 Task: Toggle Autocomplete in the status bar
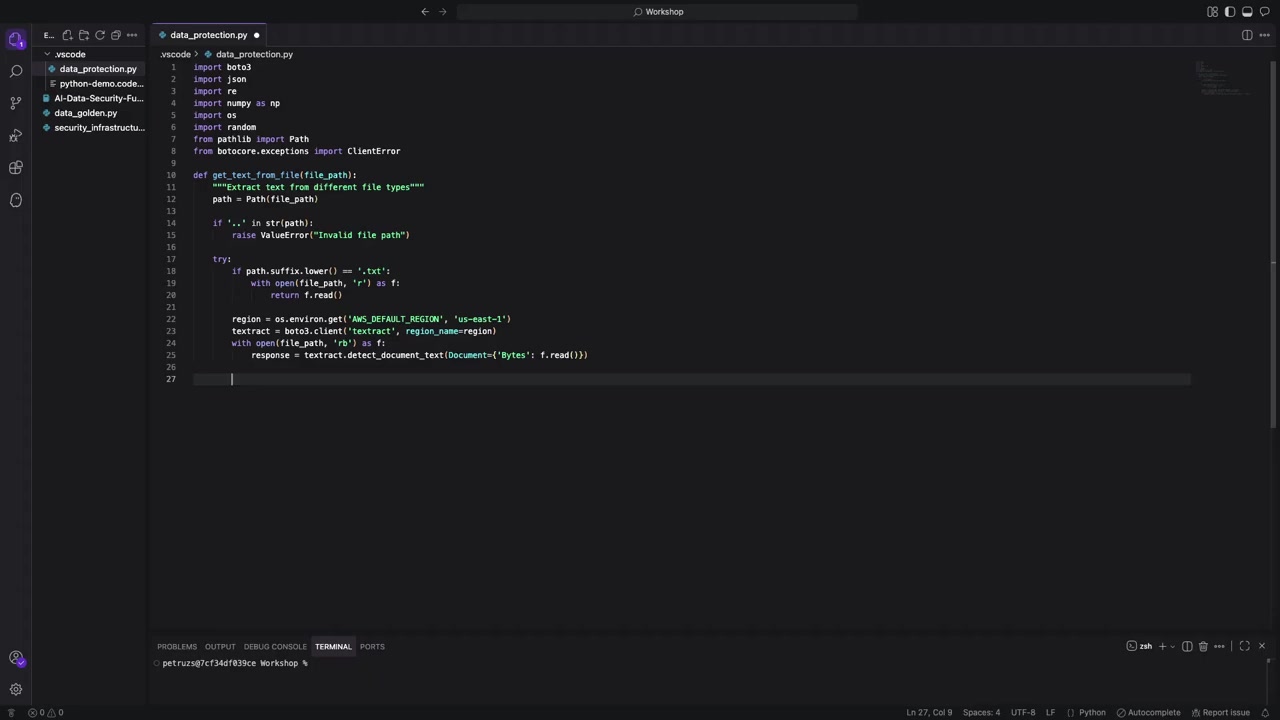[x=1149, y=713]
